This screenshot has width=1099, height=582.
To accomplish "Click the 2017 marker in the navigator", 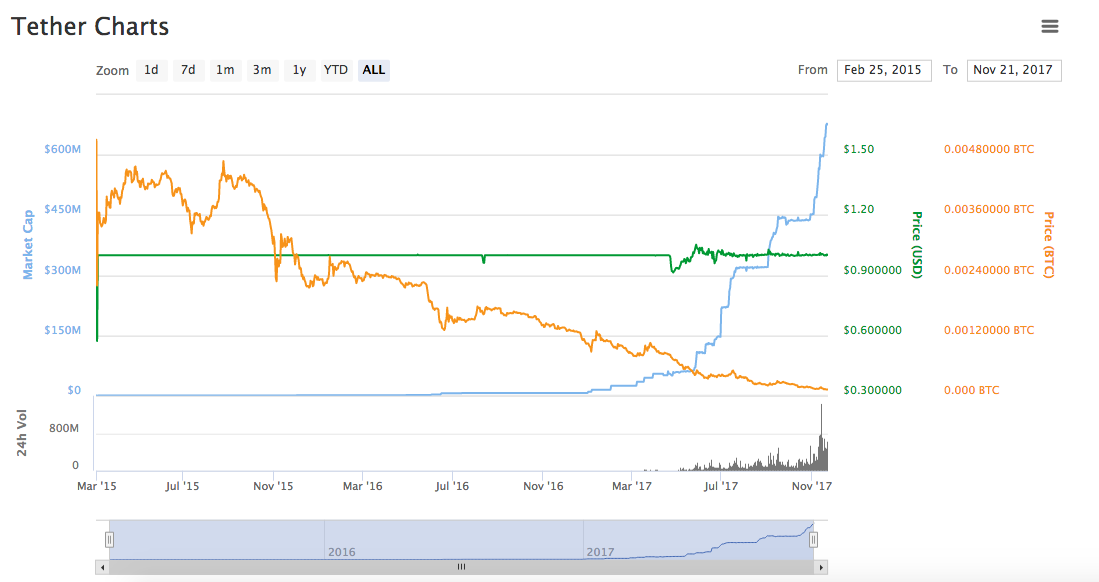I will coord(600,552).
